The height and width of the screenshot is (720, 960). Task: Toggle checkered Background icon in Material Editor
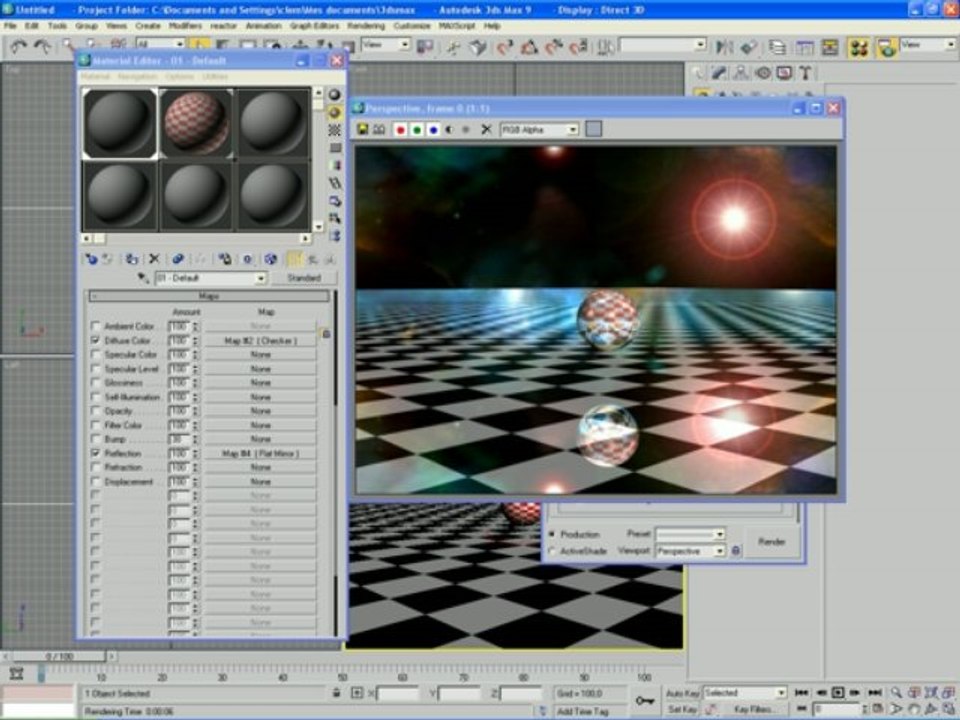pos(334,130)
